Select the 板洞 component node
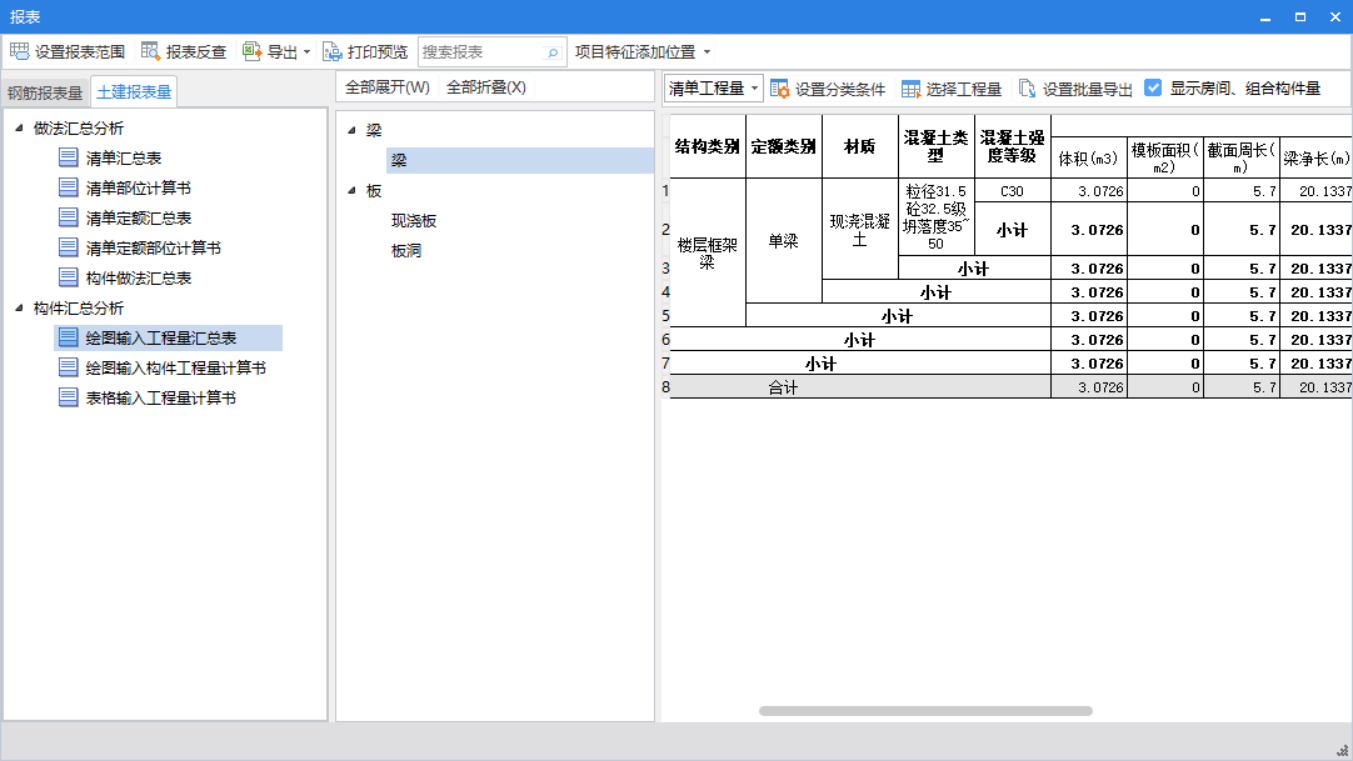1353x761 pixels. 406,251
